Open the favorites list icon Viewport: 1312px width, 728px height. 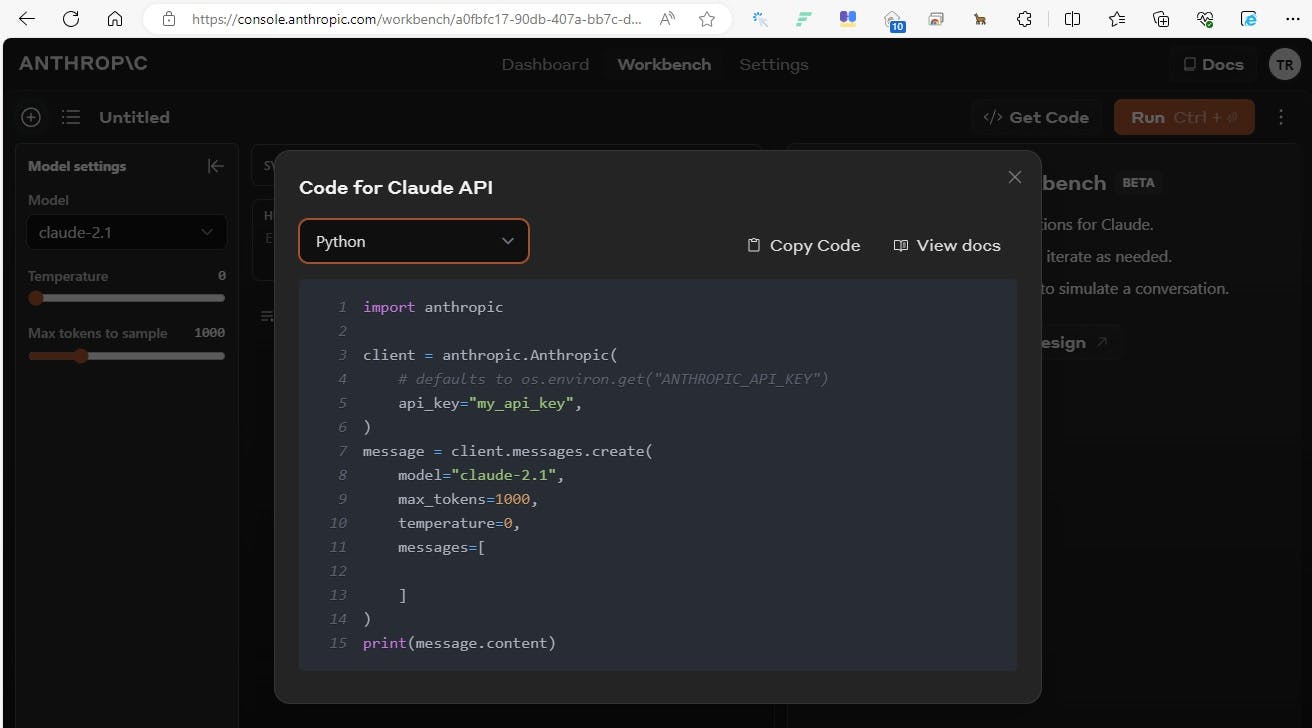pyautogui.click(x=1116, y=18)
